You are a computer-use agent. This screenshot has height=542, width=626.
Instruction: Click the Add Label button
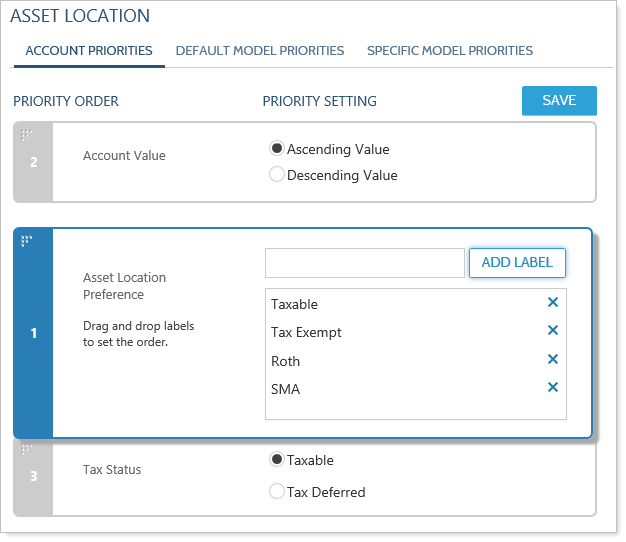pyautogui.click(x=517, y=263)
